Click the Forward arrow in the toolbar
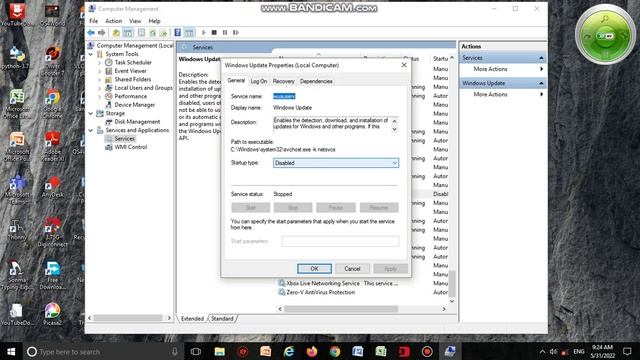This screenshot has height=360, width=640. tap(101, 33)
